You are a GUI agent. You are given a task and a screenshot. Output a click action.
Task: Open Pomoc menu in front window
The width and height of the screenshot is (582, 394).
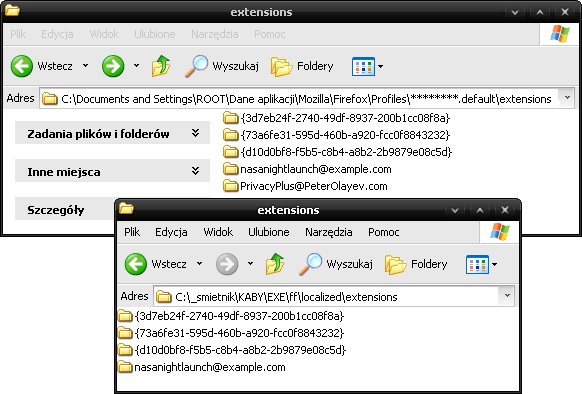383,232
